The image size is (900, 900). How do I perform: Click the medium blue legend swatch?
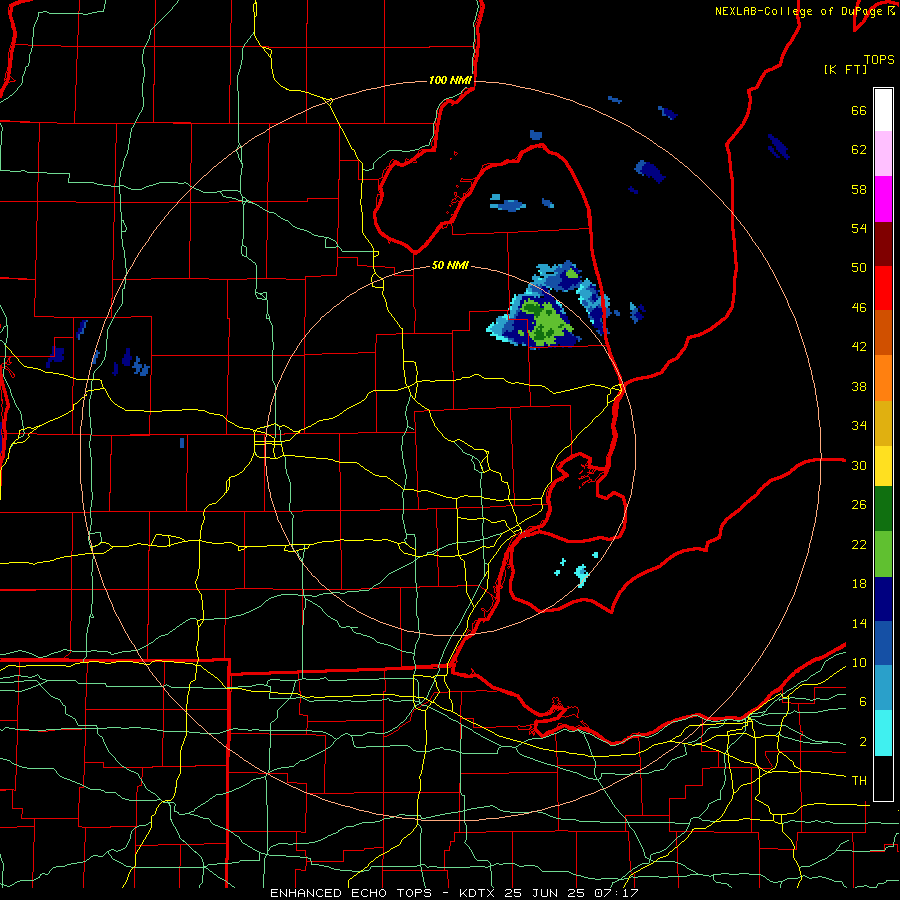point(883,643)
